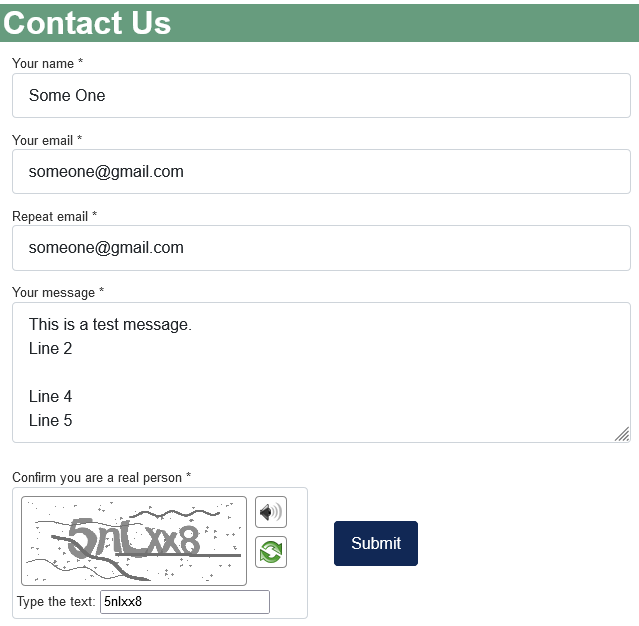Click the 'Type the text:' label
The height and width of the screenshot is (626, 639).
click(56, 602)
